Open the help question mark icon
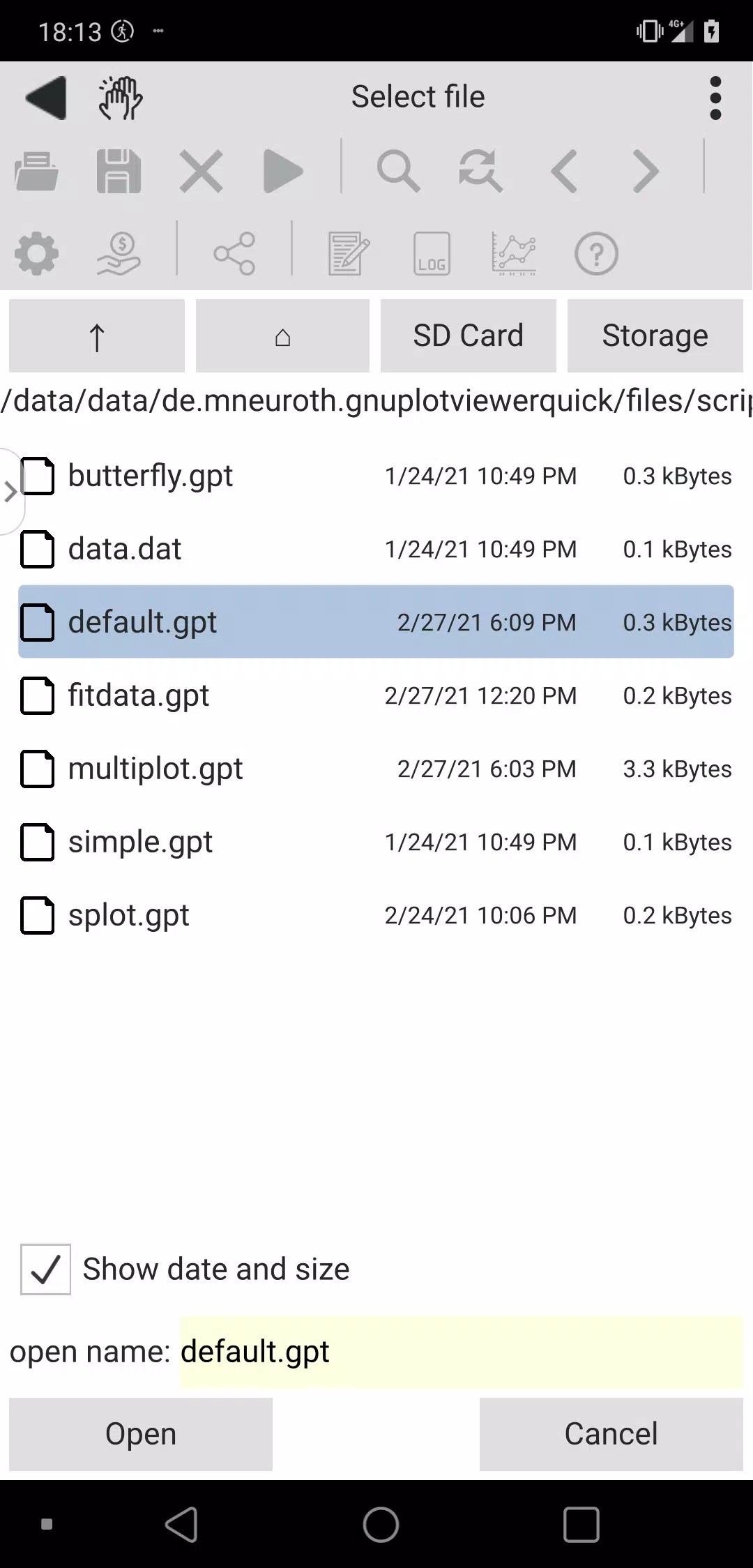753x1568 pixels. point(596,254)
